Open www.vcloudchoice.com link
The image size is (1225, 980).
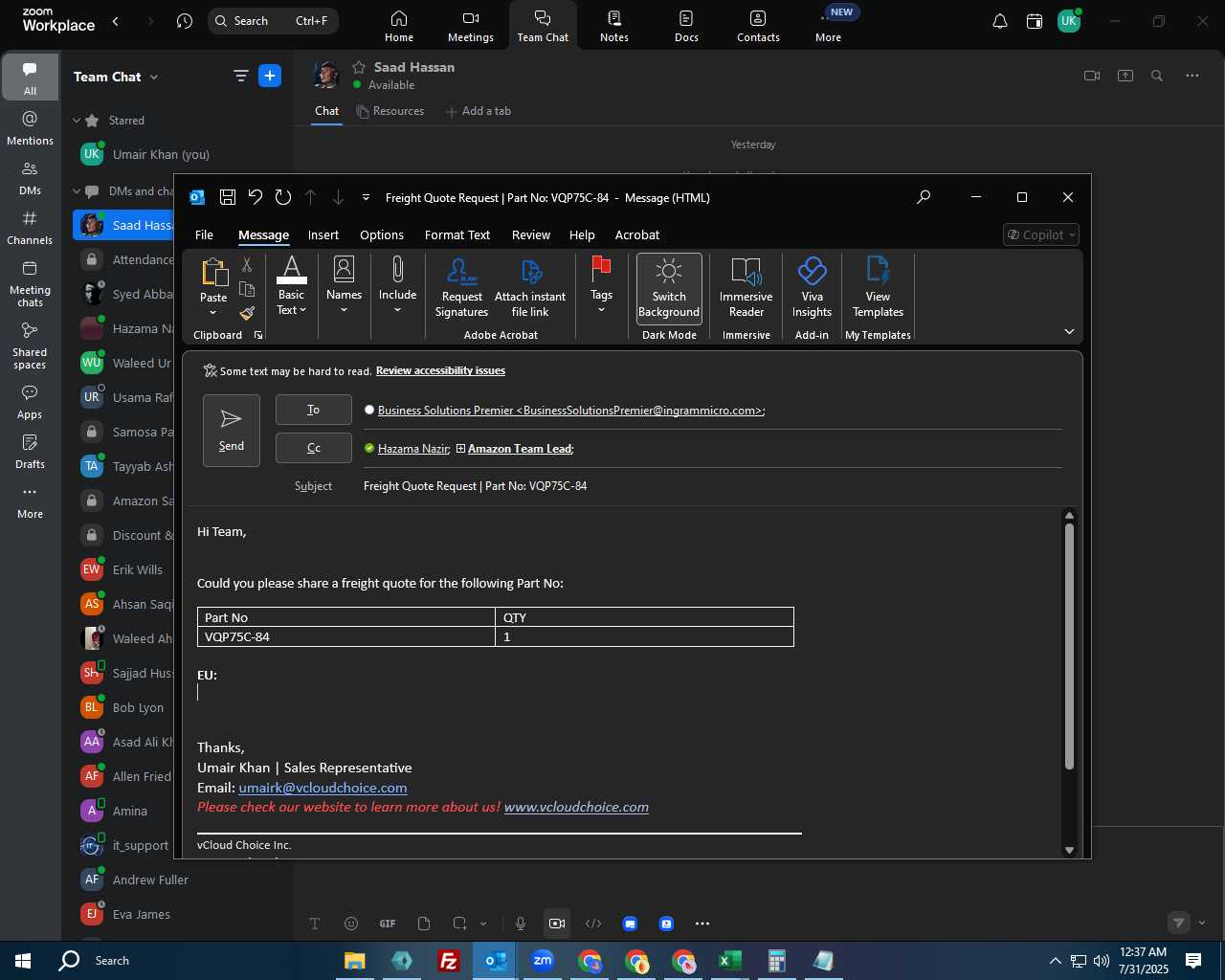coord(576,807)
